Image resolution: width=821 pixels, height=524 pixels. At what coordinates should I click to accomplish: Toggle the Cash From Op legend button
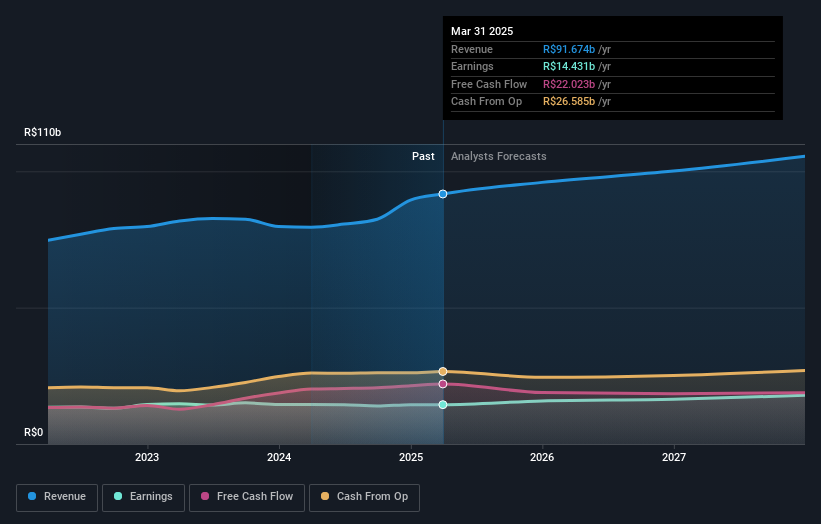364,497
